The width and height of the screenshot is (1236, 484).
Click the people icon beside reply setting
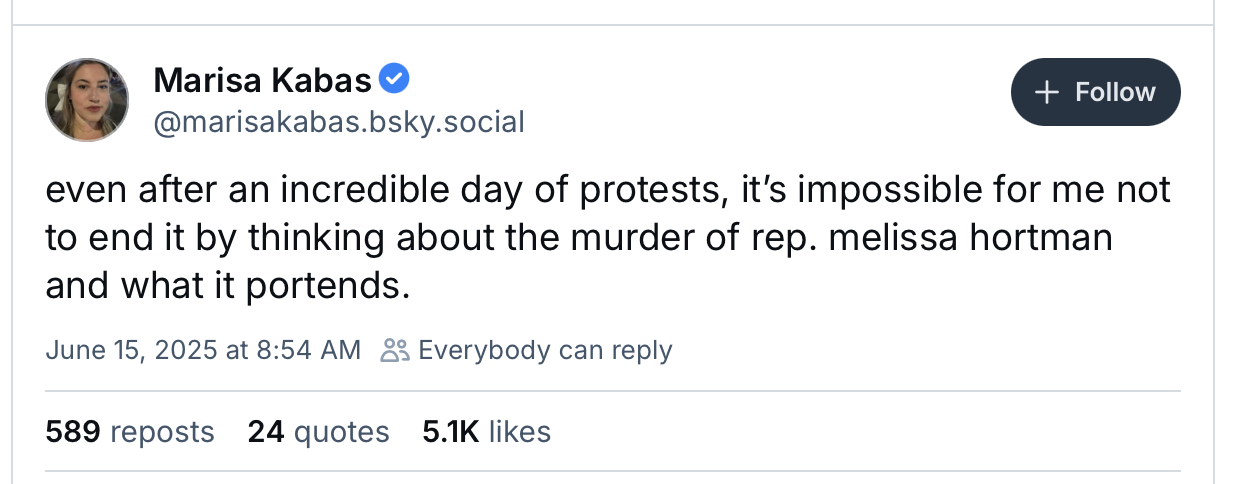point(395,350)
